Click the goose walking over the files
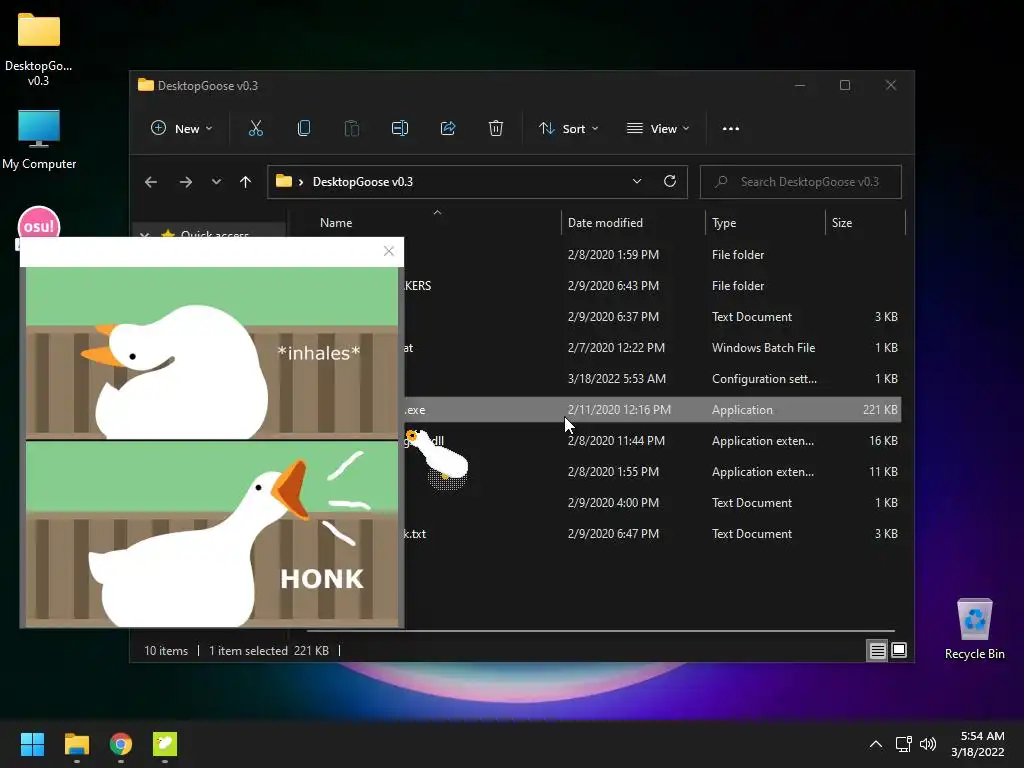Screen dimensions: 1024x768 click(441, 458)
